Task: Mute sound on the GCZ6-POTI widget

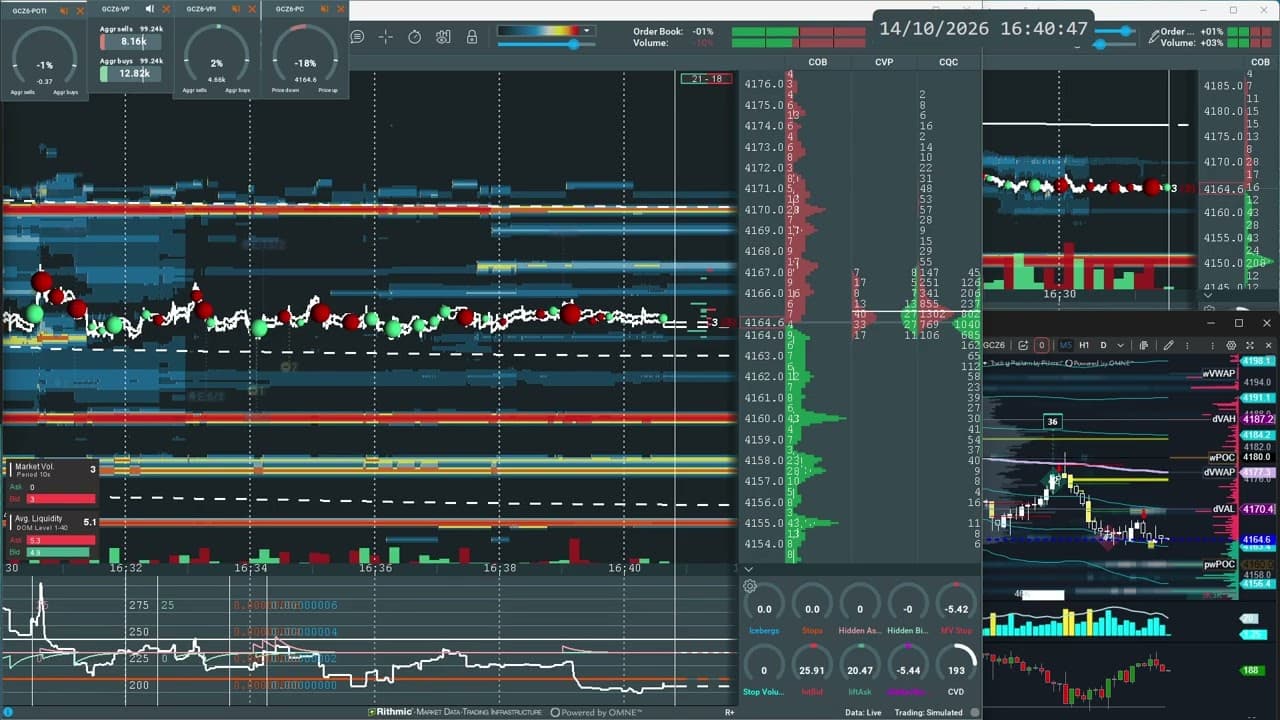Action: tap(64, 10)
